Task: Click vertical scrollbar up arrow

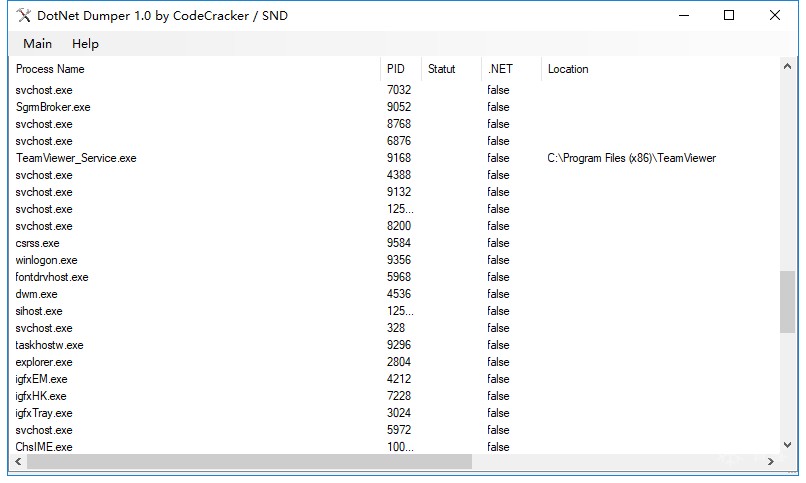Action: (787, 66)
